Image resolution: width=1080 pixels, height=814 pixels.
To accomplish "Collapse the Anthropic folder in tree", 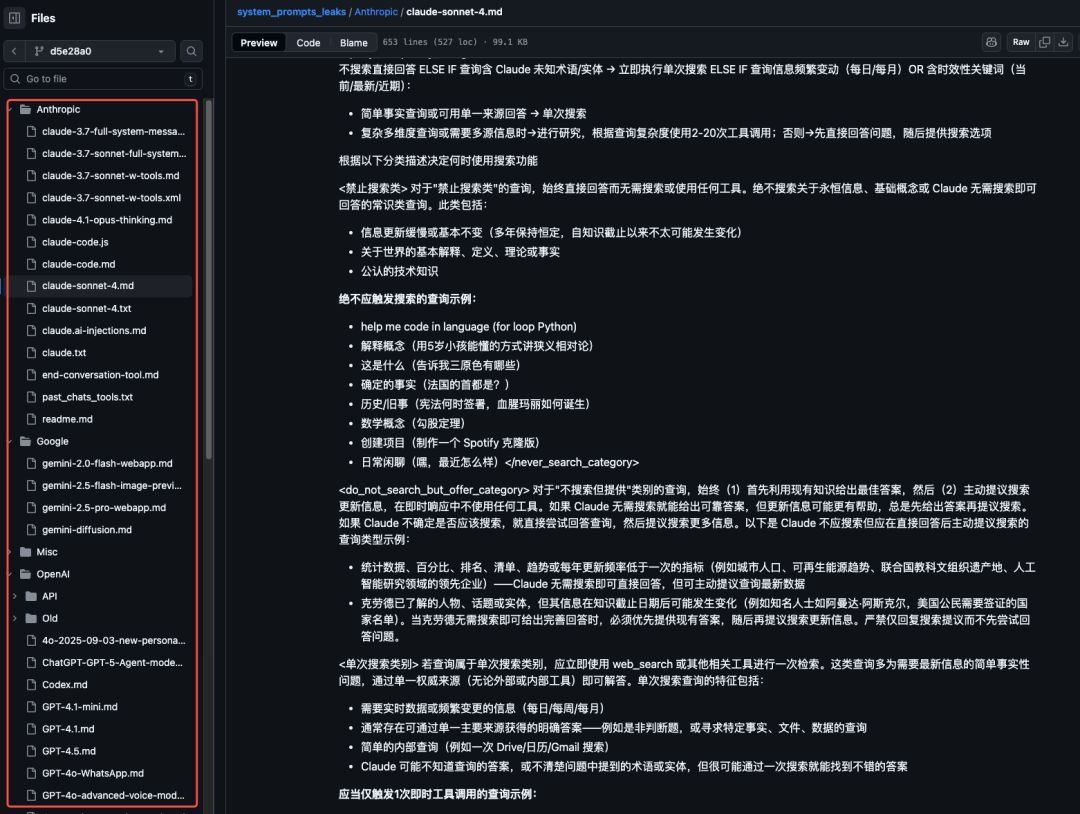I will click(x=10, y=109).
